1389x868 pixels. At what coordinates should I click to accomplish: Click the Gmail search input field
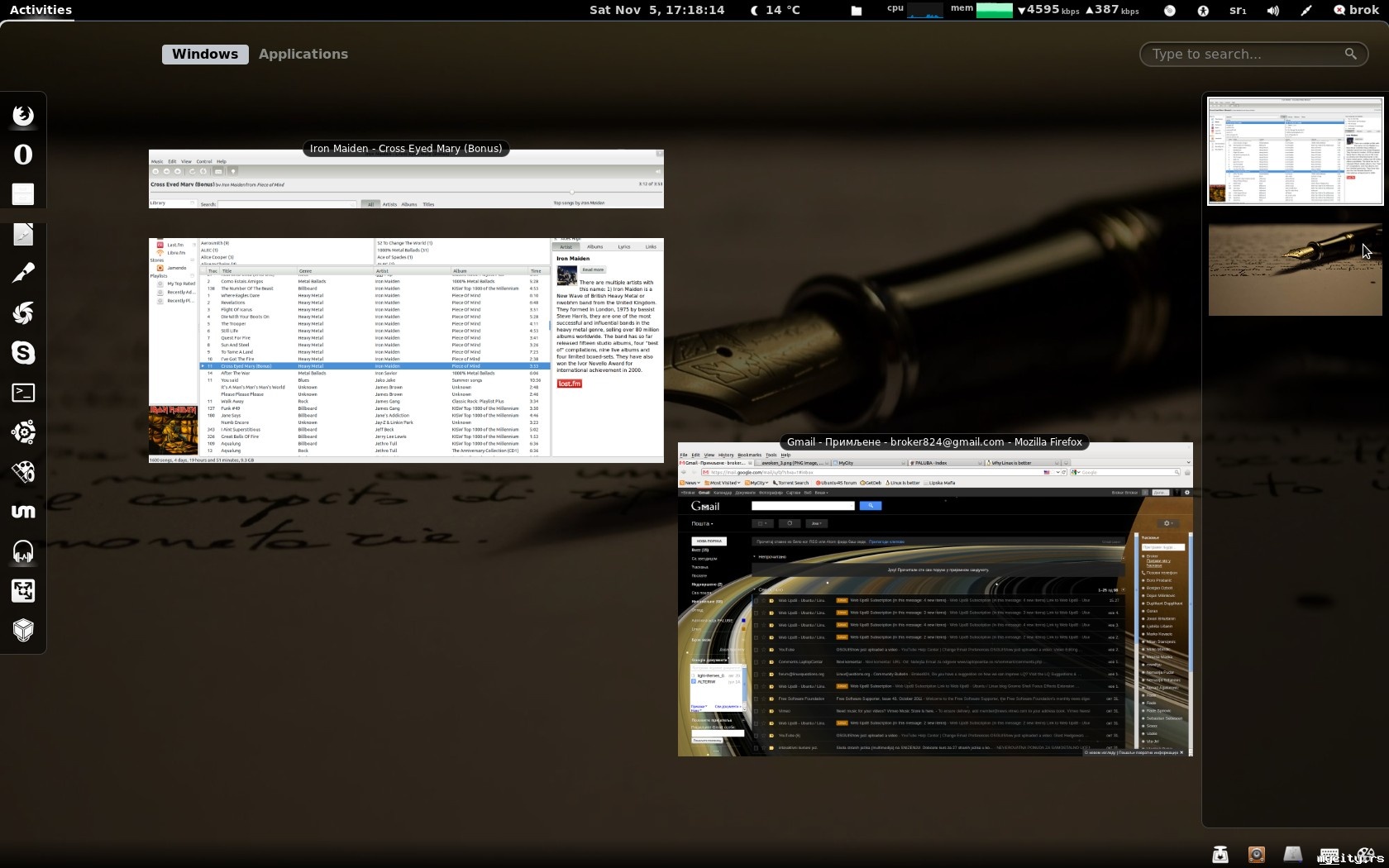click(x=803, y=506)
